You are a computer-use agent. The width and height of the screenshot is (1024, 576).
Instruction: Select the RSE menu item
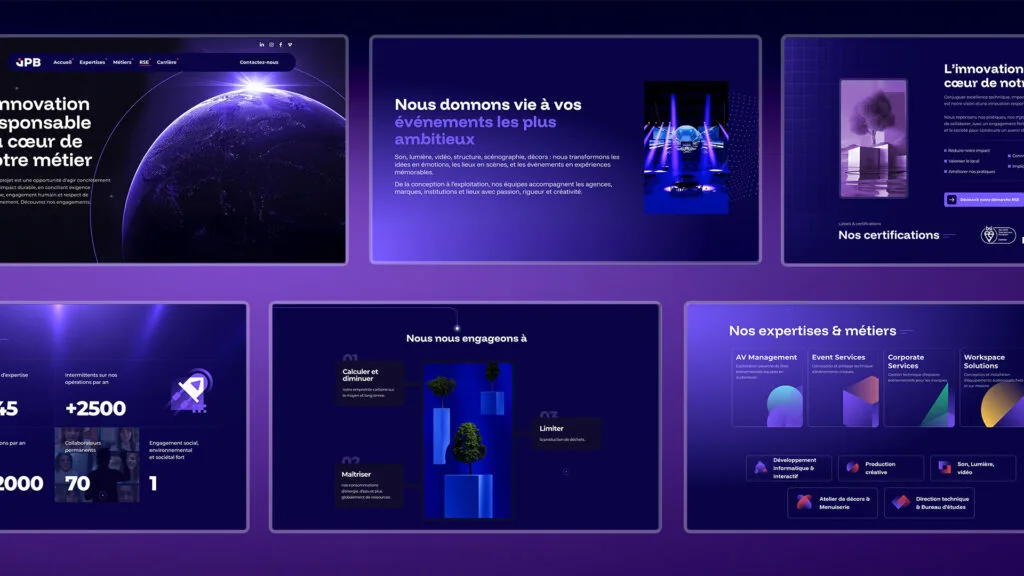[x=144, y=62]
